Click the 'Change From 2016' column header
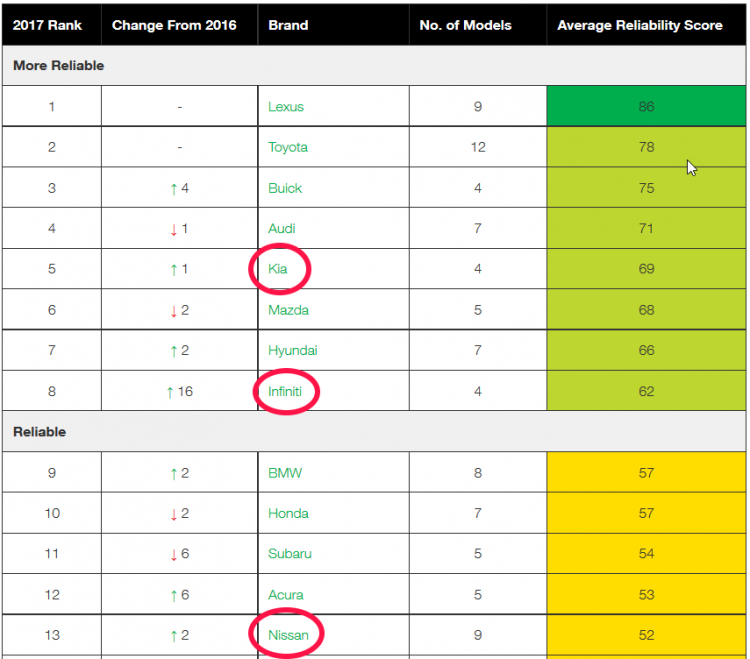750x659 pixels. tap(174, 25)
